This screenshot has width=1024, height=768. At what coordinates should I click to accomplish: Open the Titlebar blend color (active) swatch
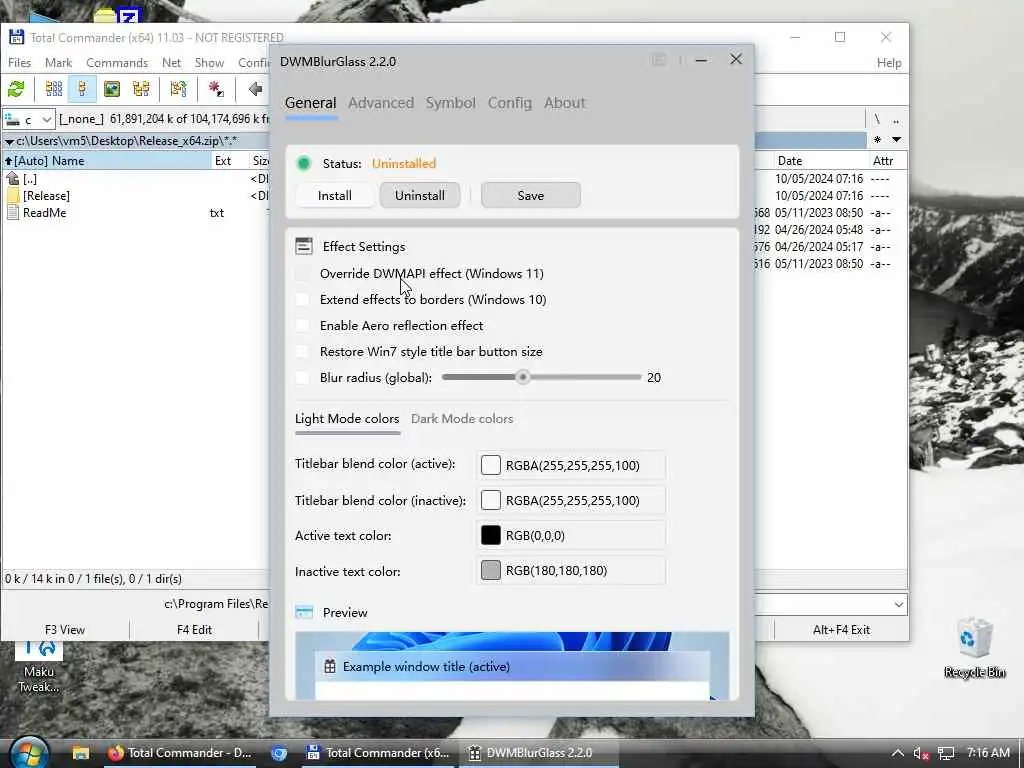click(x=491, y=465)
